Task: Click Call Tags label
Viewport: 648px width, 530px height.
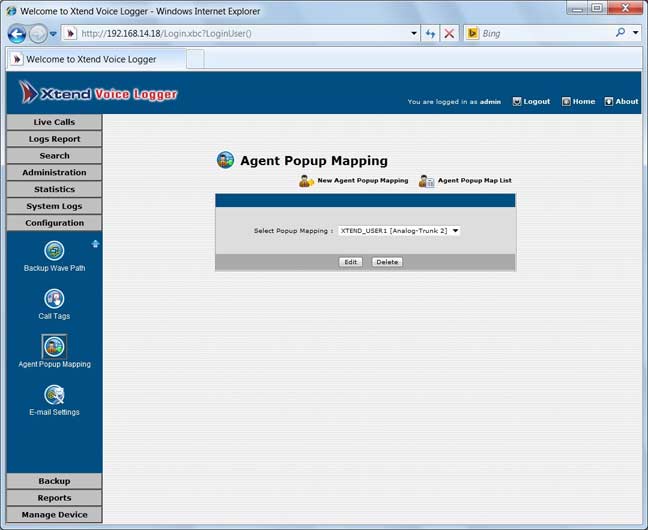Action: (x=54, y=316)
